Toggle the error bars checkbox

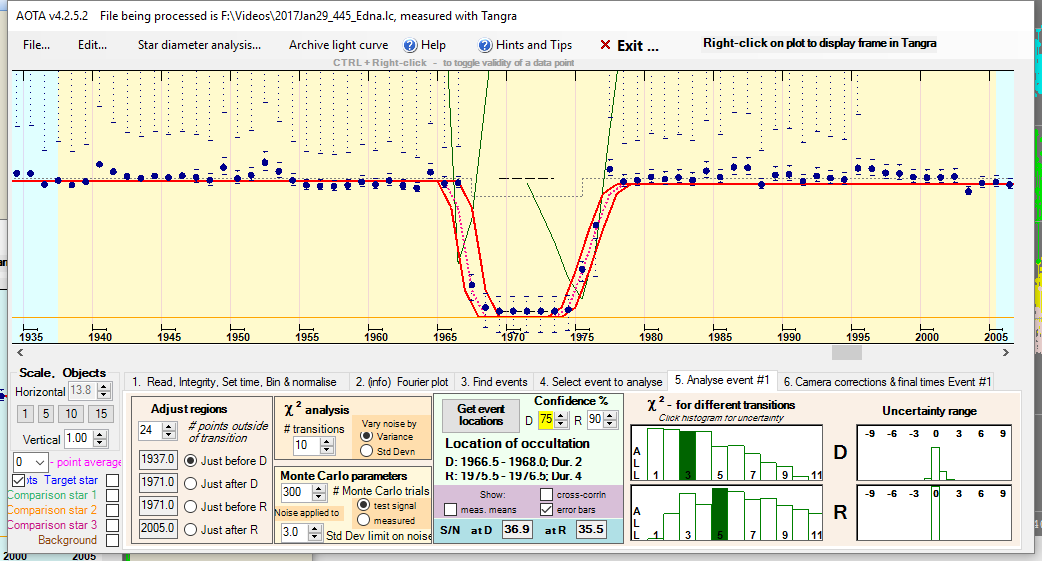coord(546,510)
